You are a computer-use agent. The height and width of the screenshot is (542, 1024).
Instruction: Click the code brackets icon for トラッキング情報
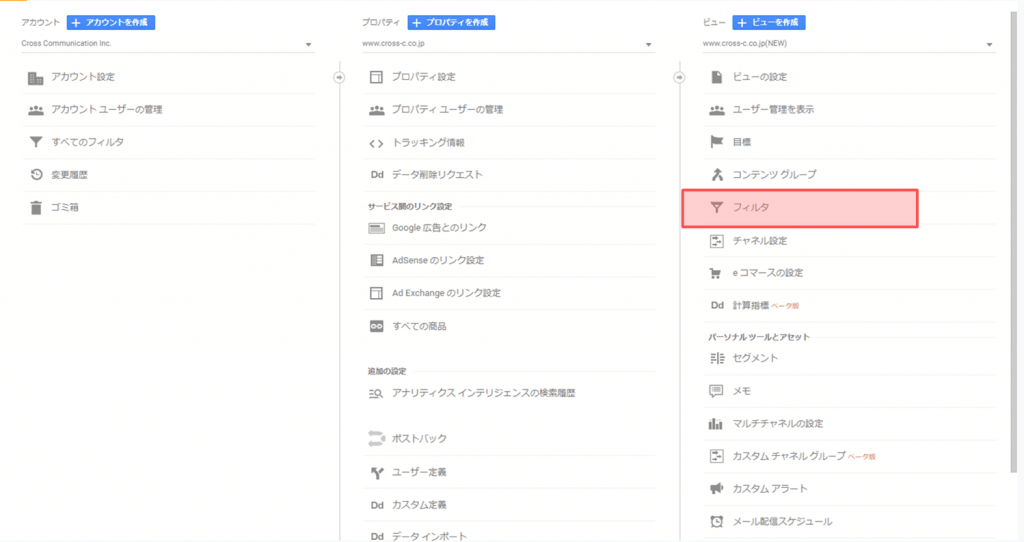tap(376, 143)
